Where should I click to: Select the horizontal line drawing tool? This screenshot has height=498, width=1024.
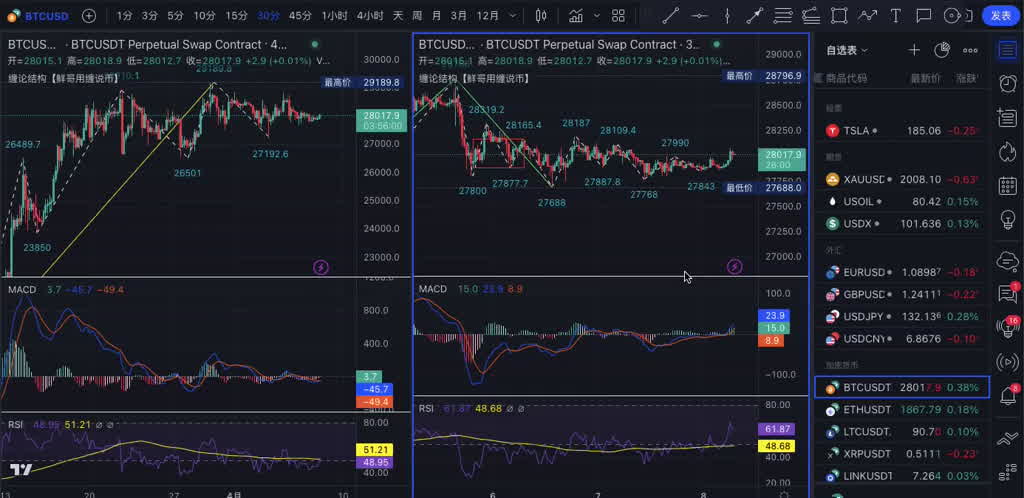click(699, 15)
